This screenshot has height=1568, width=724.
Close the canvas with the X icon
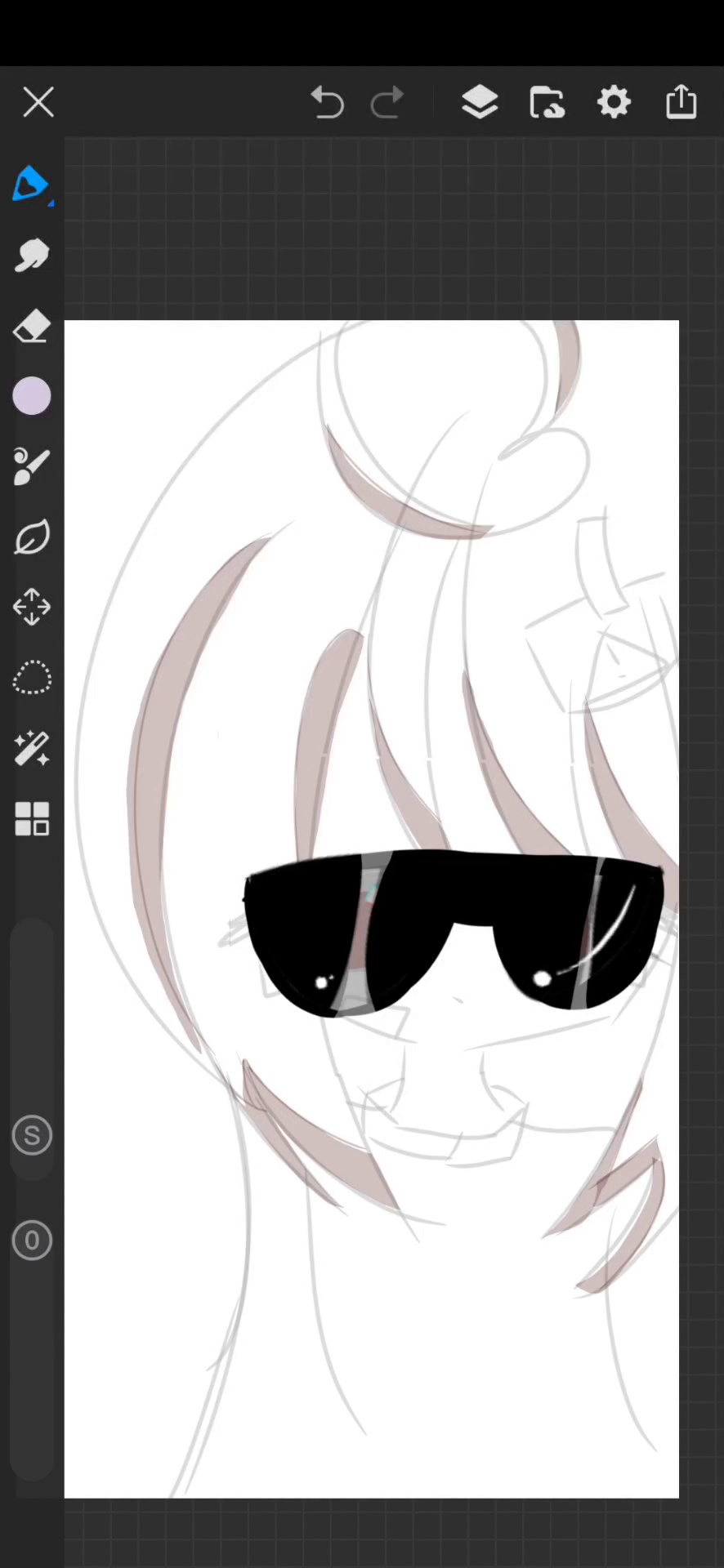point(38,103)
